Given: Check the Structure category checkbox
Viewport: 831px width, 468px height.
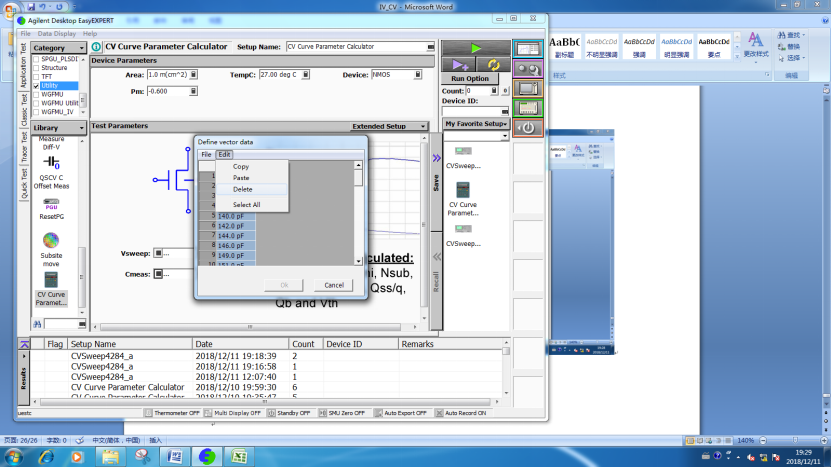Looking at the screenshot, I should pyautogui.click(x=37, y=68).
